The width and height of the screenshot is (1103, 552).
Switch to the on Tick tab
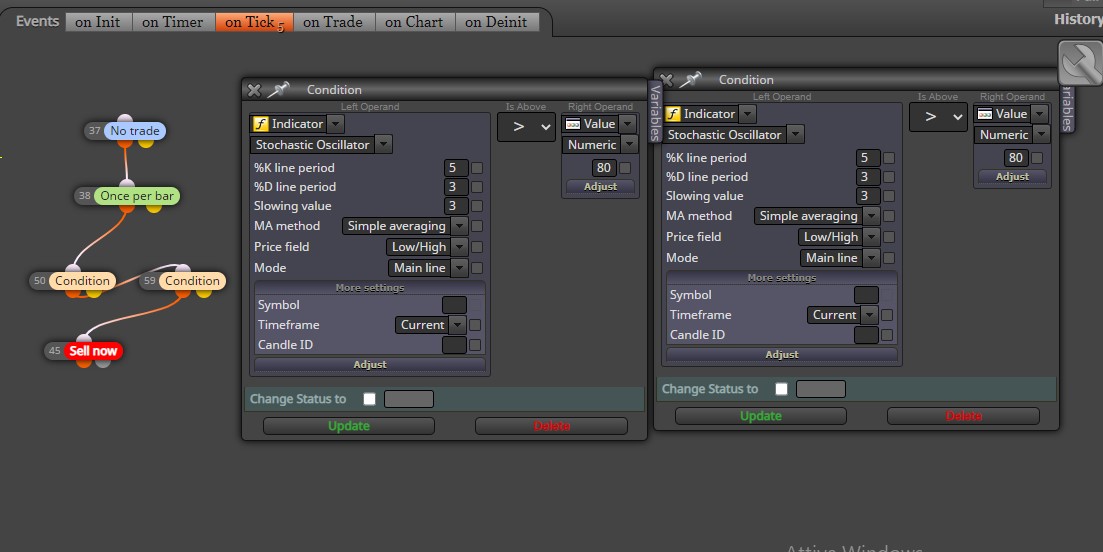(x=255, y=22)
